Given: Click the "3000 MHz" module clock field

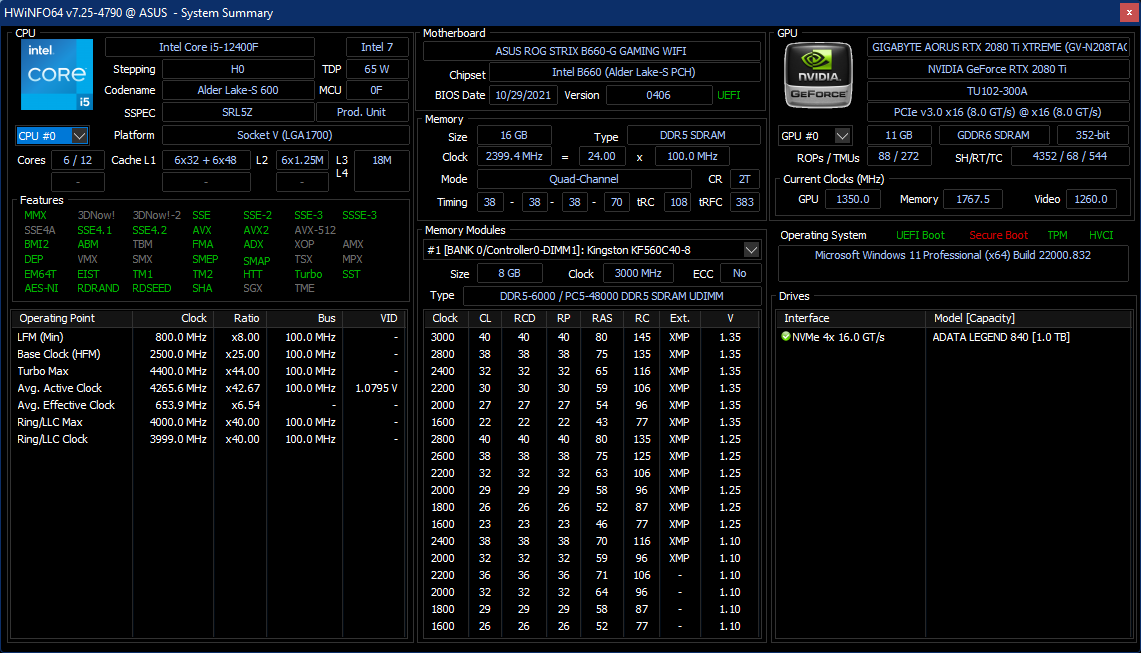Looking at the screenshot, I should (x=638, y=273).
